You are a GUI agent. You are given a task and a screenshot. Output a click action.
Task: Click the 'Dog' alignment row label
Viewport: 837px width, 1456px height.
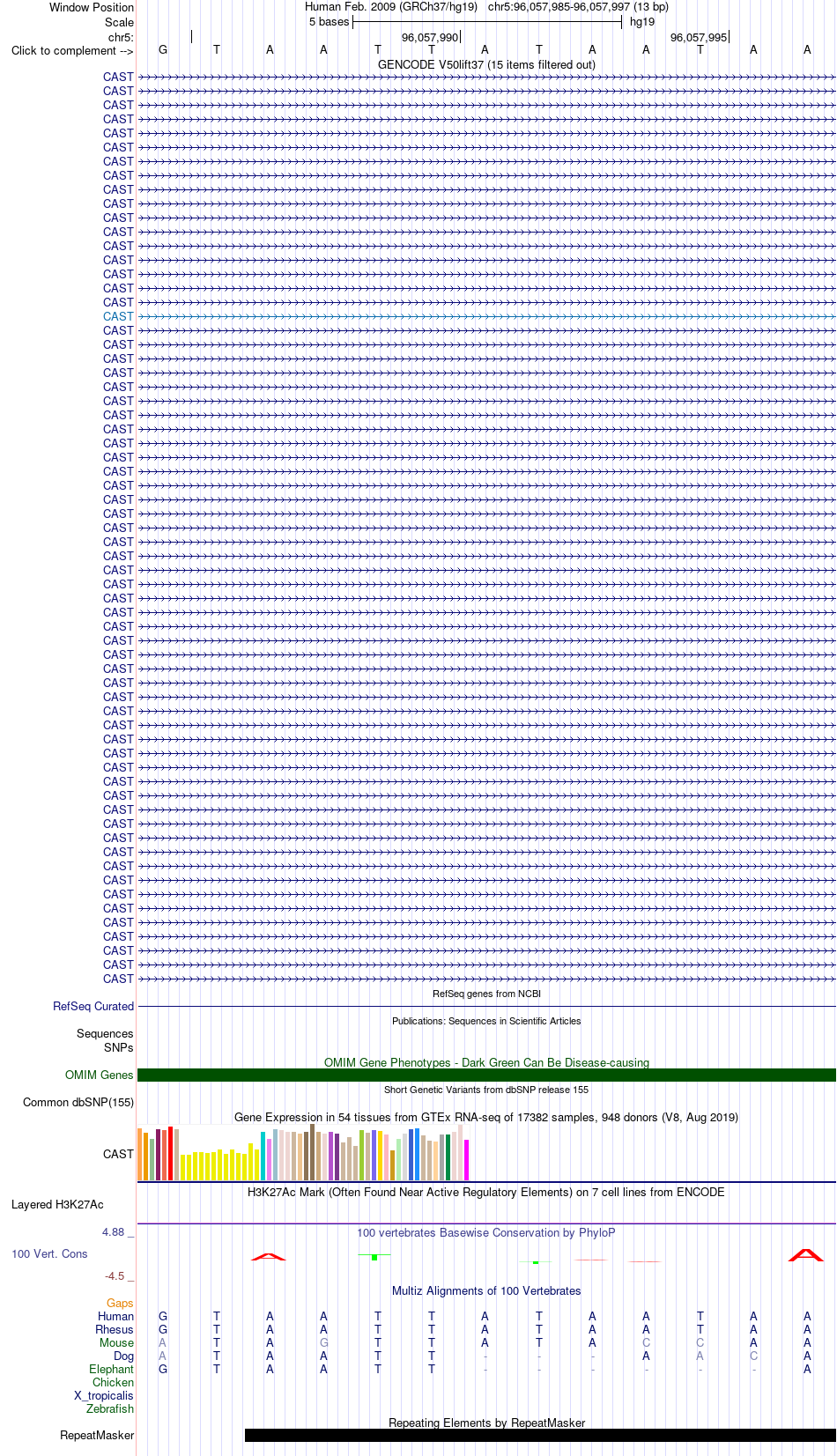point(123,1356)
